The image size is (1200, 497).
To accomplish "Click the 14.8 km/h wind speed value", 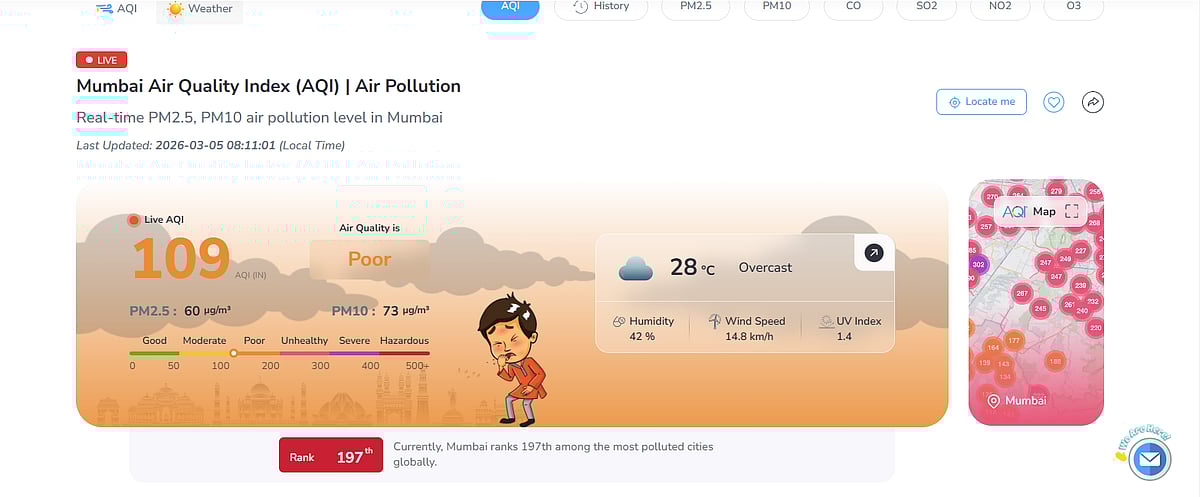I will point(749,336).
